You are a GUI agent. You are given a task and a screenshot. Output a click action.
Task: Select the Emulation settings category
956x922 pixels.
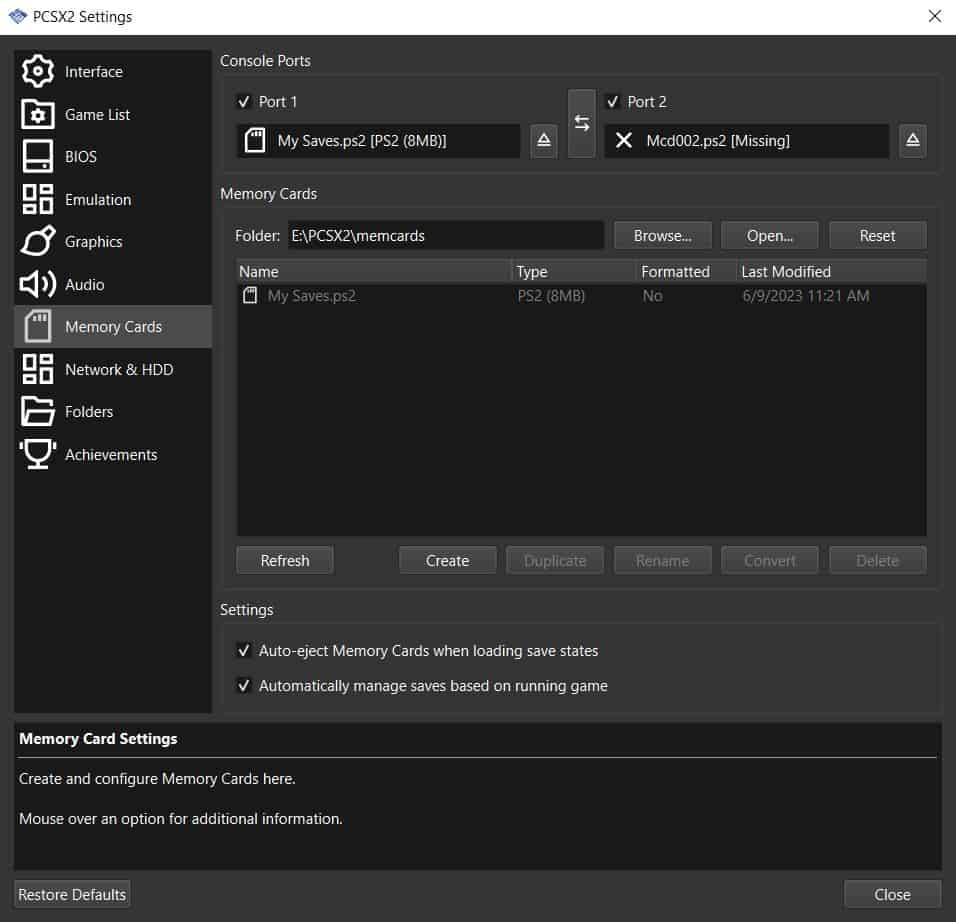113,199
